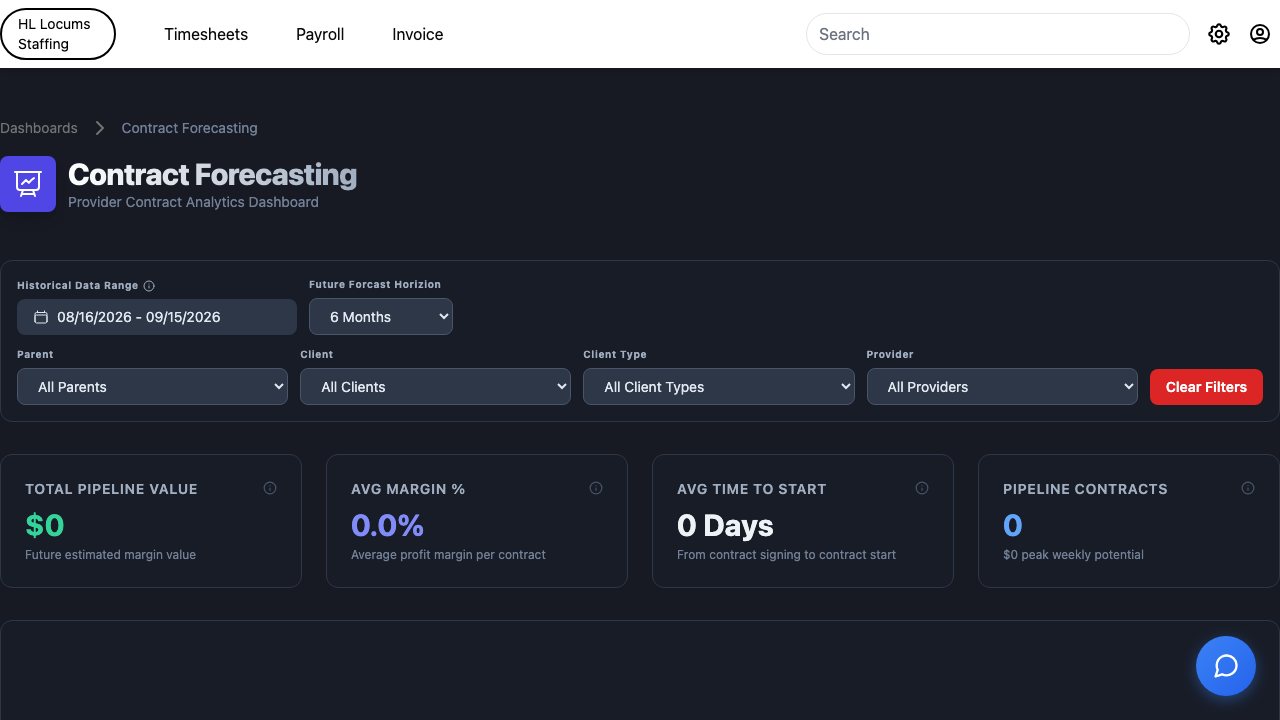Click Contract Forecasting breadcrumb

[189, 128]
